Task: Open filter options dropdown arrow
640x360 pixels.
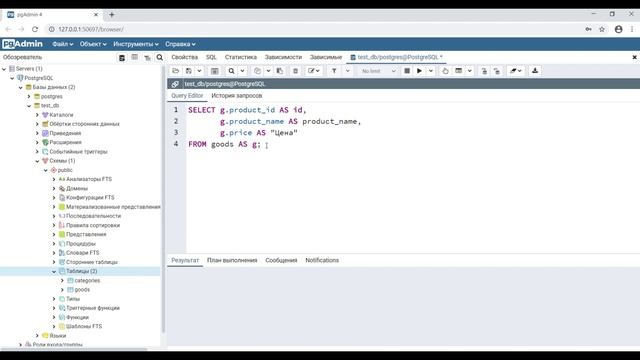Action: click(x=347, y=71)
